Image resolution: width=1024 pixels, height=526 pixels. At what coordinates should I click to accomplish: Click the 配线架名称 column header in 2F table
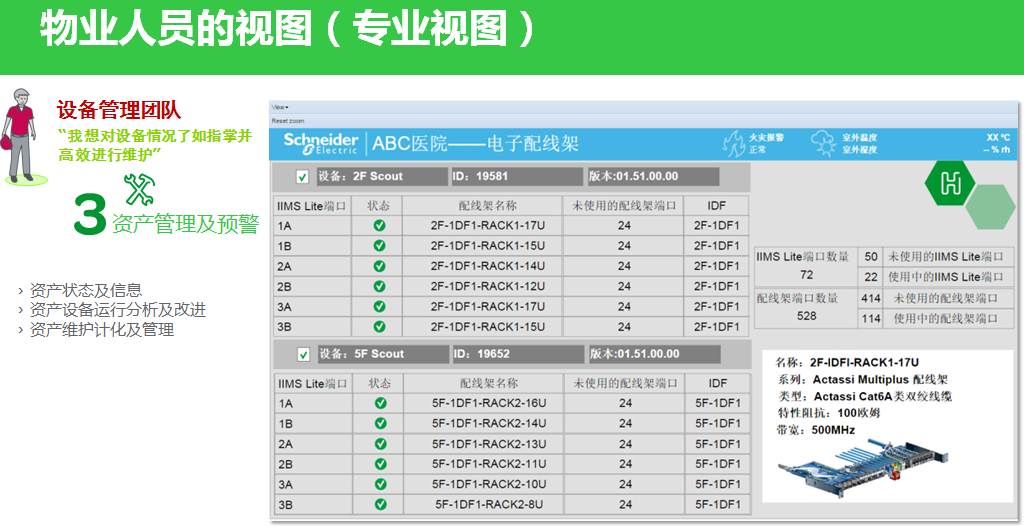(488, 205)
